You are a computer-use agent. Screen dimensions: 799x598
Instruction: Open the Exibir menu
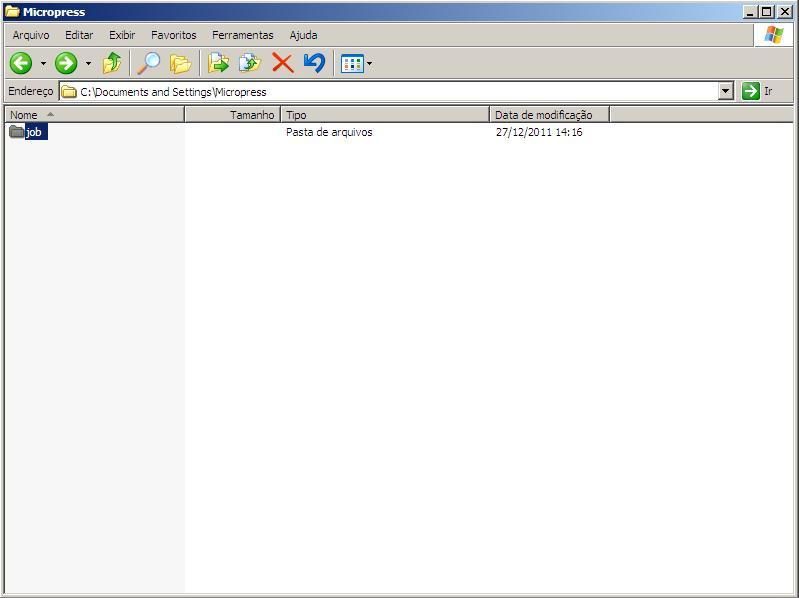[x=122, y=35]
